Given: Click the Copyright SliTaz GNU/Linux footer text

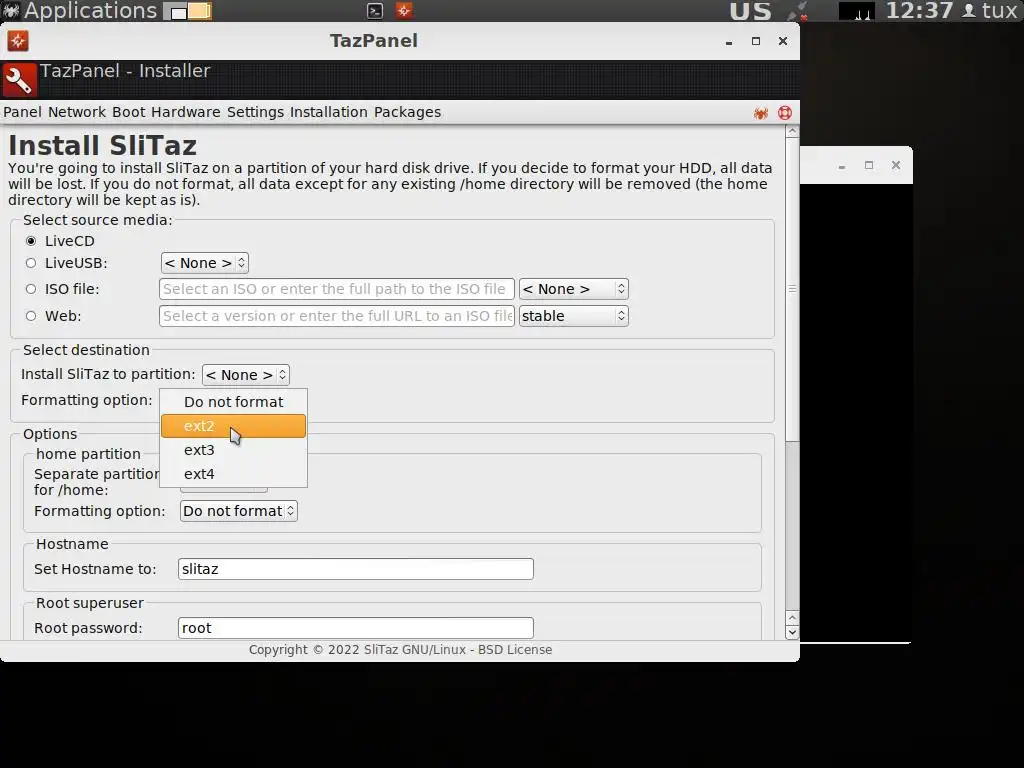Looking at the screenshot, I should (x=400, y=650).
